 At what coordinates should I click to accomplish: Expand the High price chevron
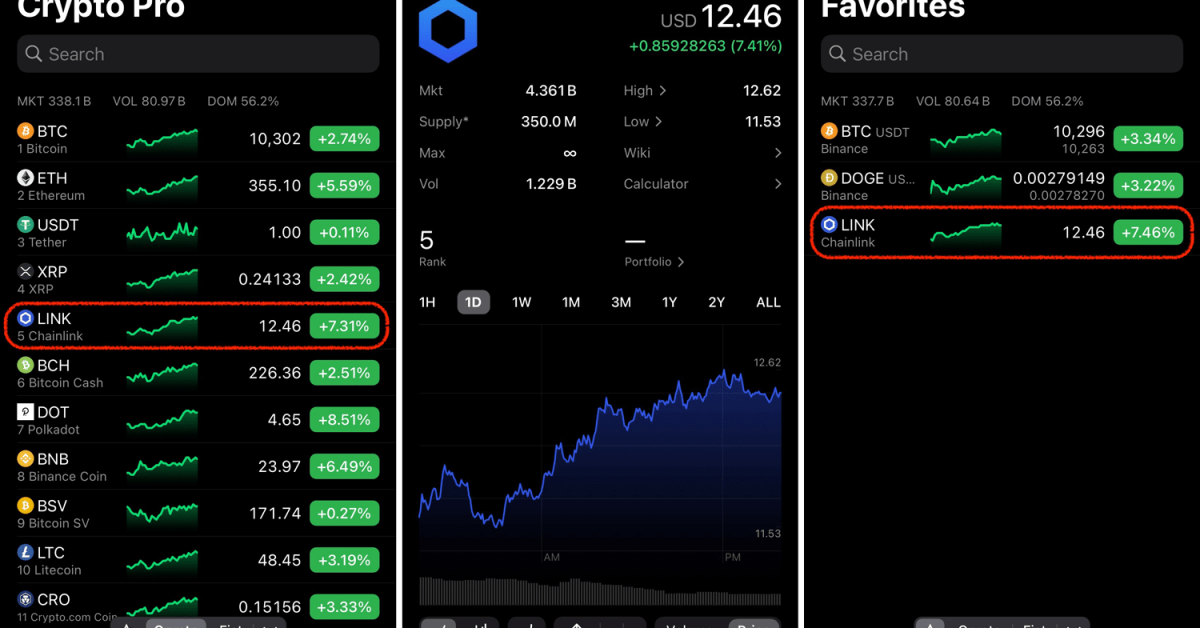pos(662,91)
